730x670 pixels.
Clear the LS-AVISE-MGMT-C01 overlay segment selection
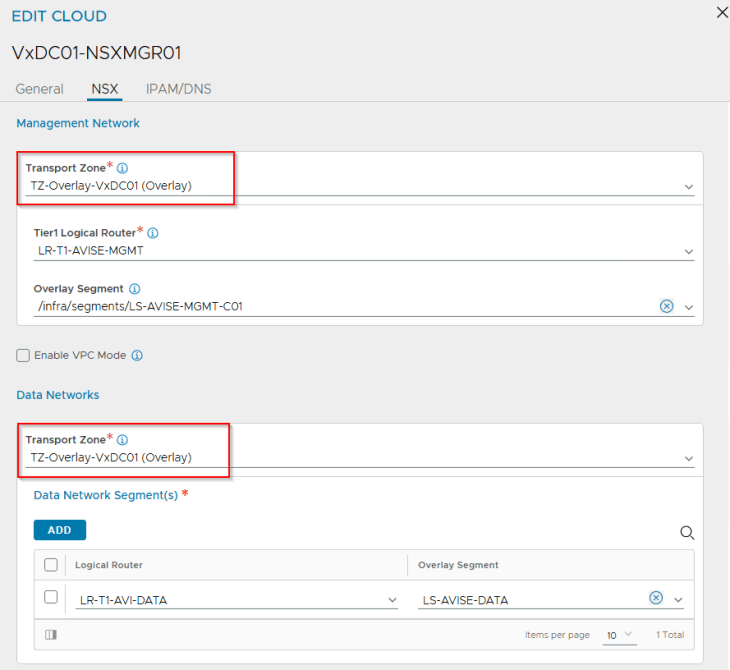coord(667,306)
